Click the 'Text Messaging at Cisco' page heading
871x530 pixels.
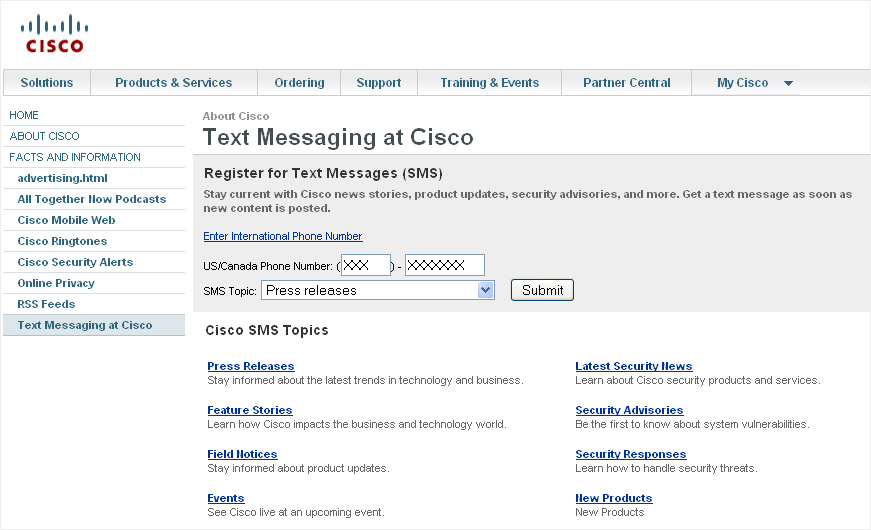tap(338, 137)
